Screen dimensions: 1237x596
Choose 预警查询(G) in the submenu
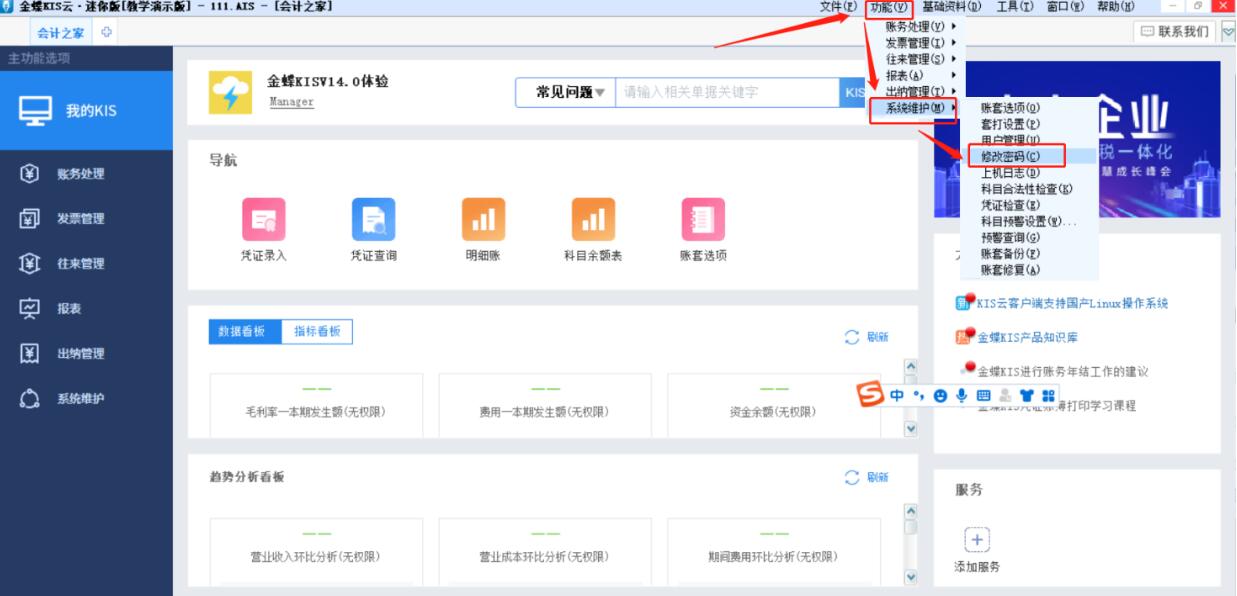point(1011,237)
